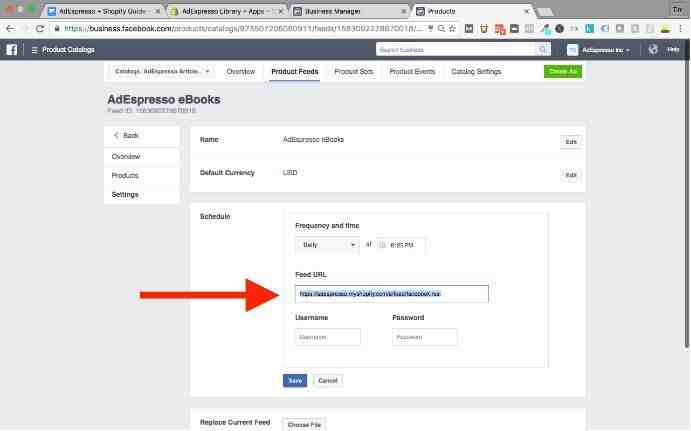Click the search magnifier in Search Business

click(x=542, y=50)
